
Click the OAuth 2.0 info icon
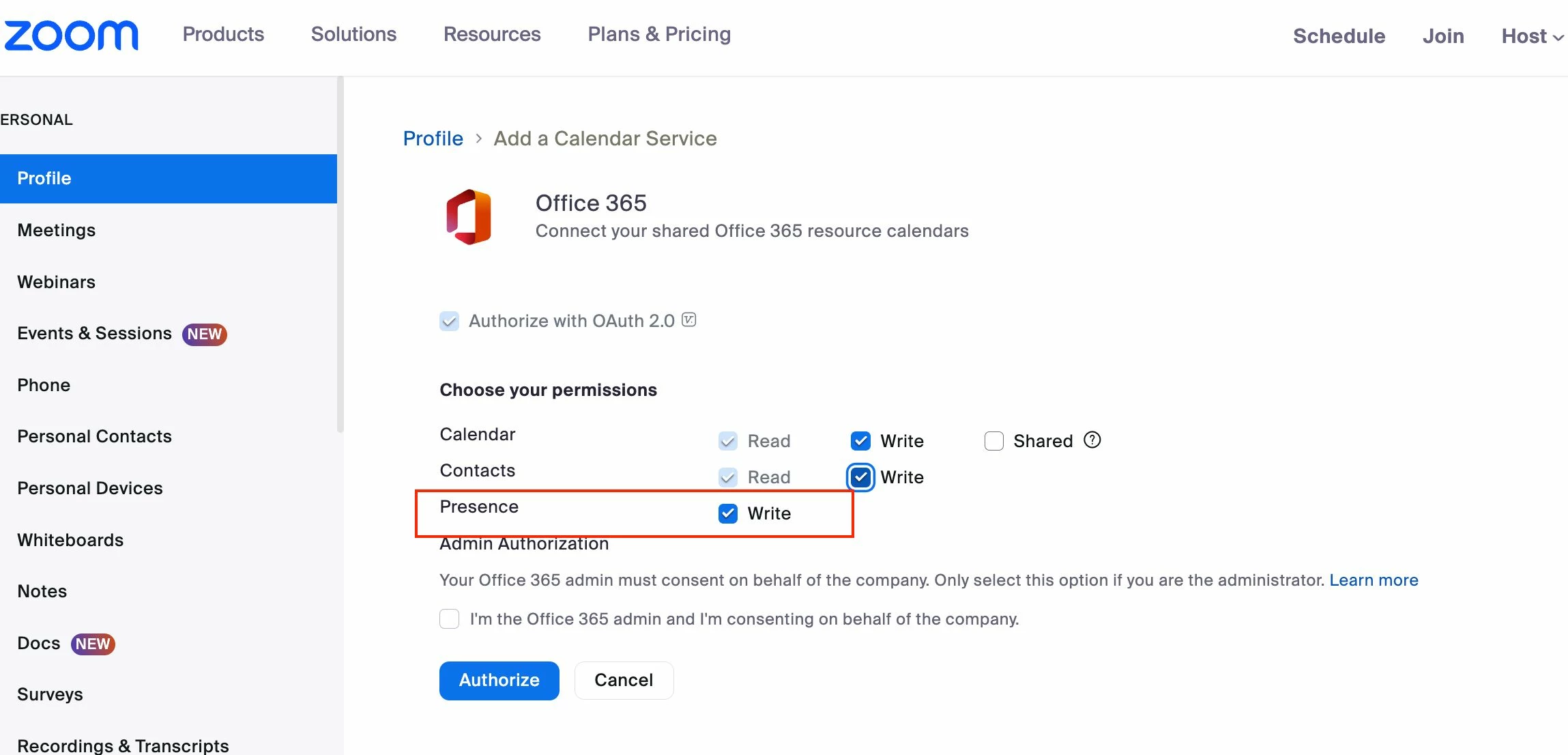689,320
